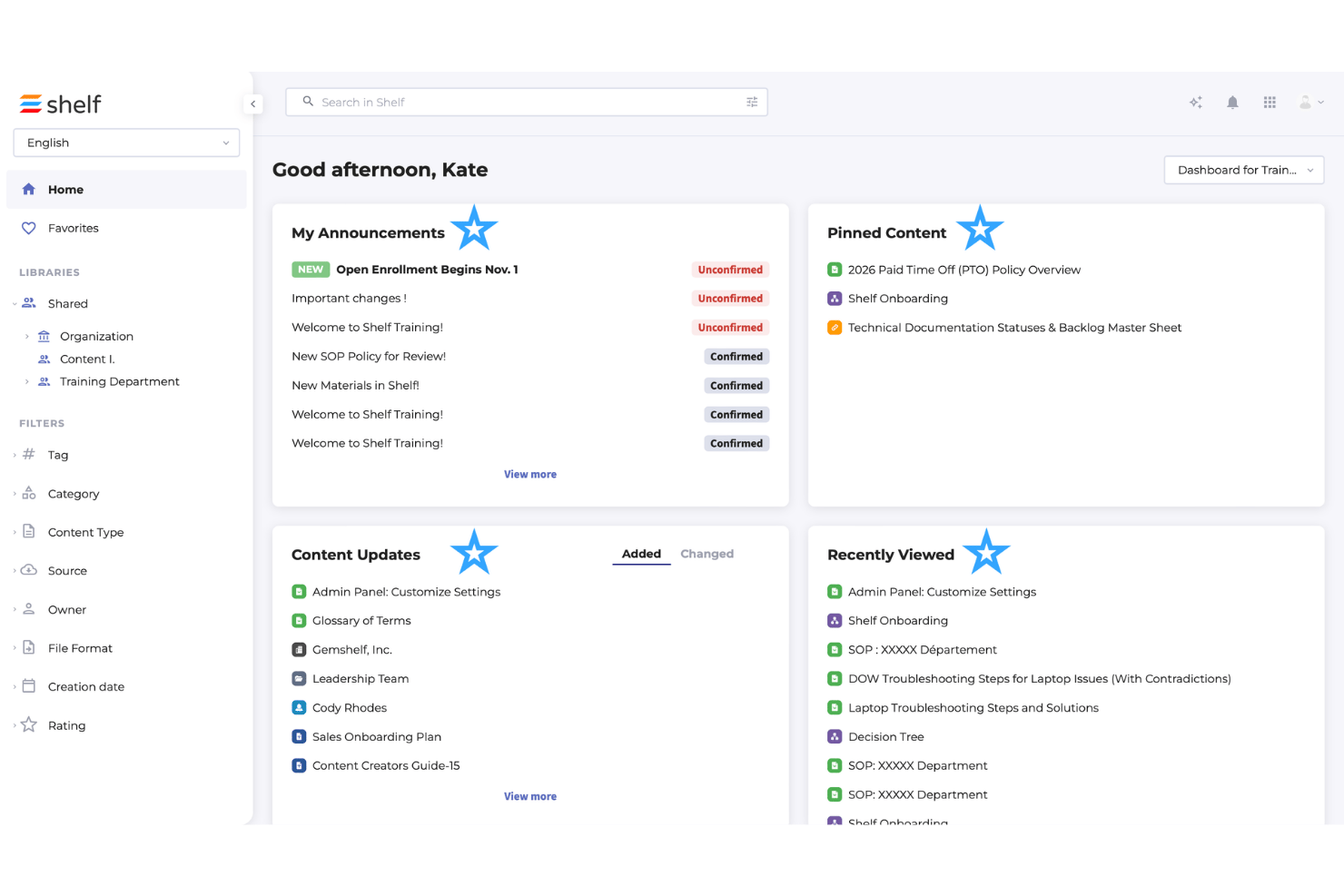Screen dimensions: 1344x896
Task: Expand the Organization library node
Action: pos(27,337)
